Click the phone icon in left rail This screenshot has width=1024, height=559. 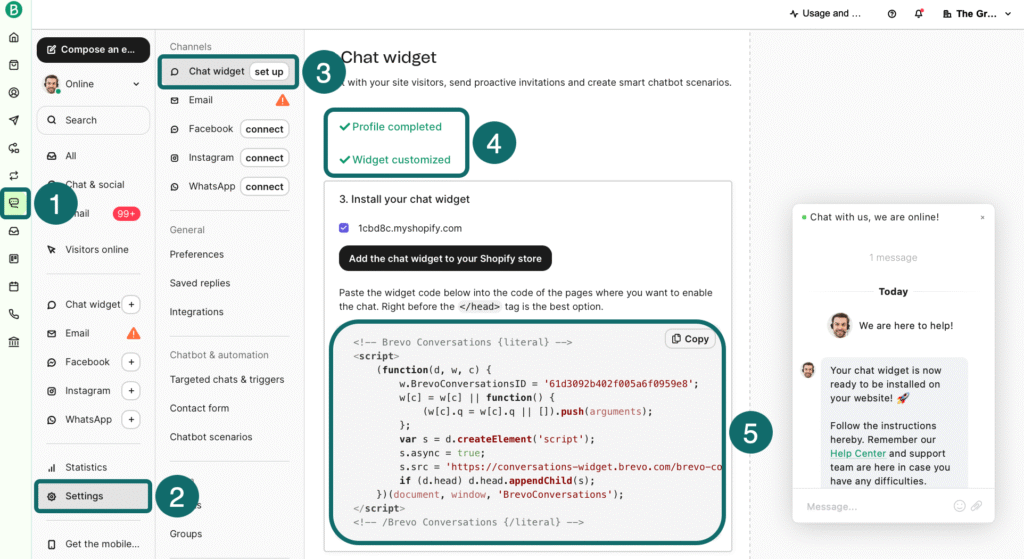tap(14, 314)
